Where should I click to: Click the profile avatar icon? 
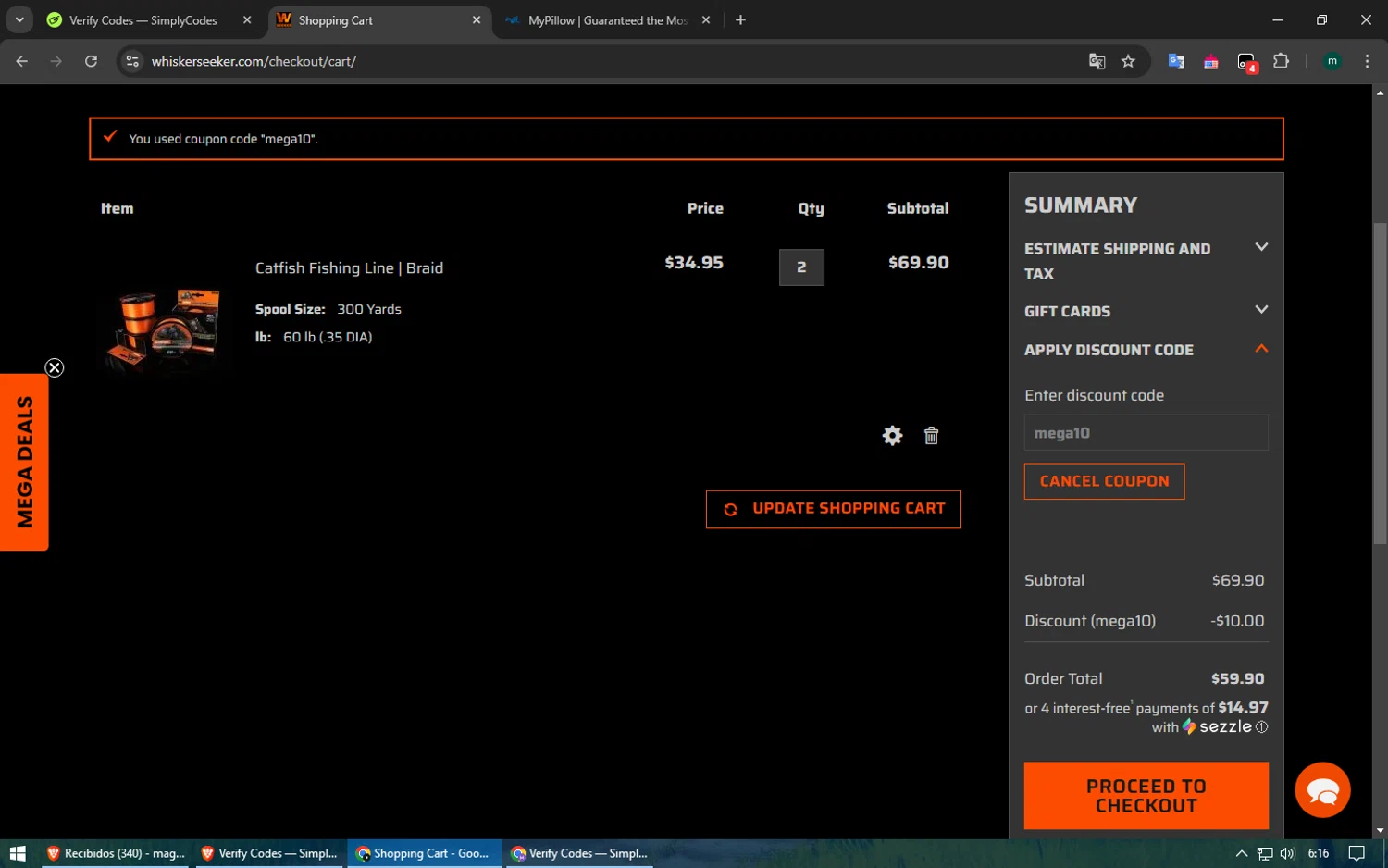tap(1332, 61)
